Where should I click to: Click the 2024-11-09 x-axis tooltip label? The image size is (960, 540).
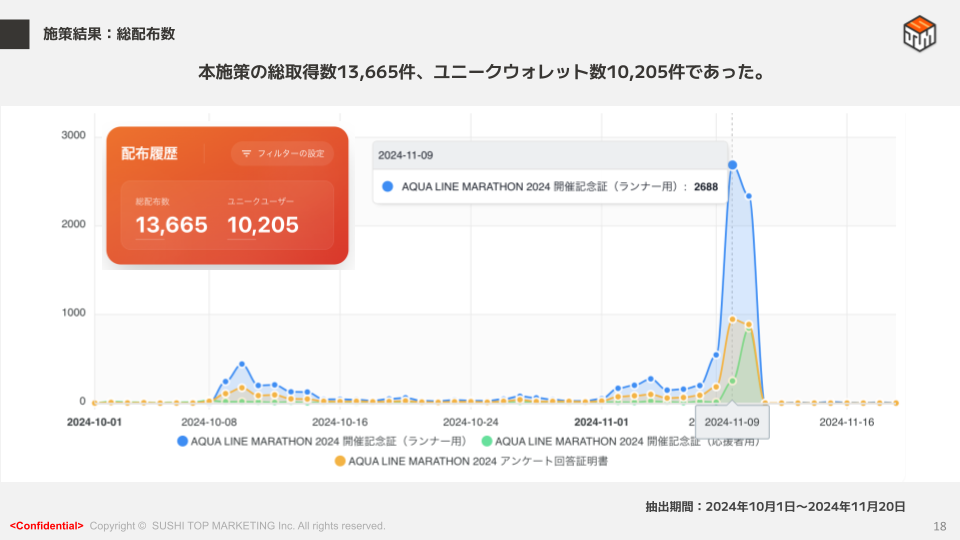(732, 422)
